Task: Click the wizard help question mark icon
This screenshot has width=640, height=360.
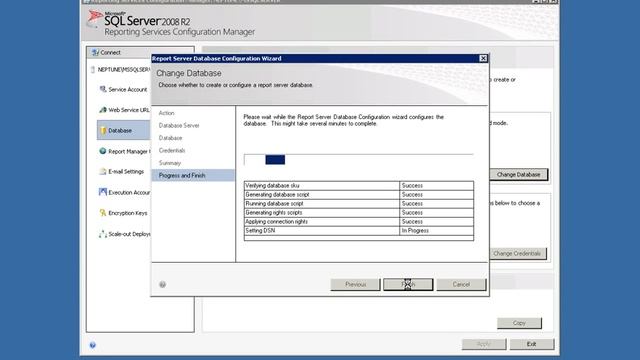Action: 162,284
